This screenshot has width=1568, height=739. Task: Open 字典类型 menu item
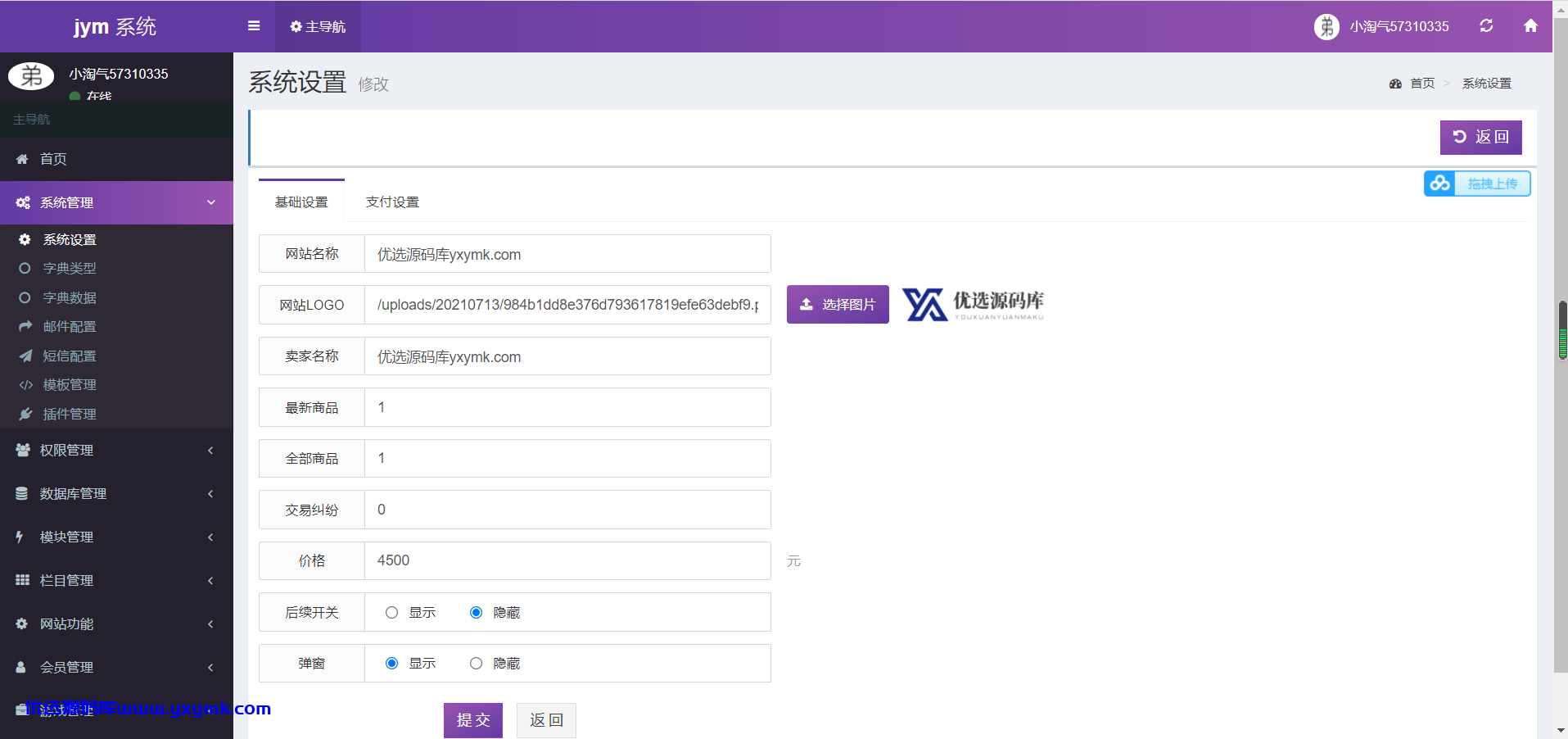116,269
